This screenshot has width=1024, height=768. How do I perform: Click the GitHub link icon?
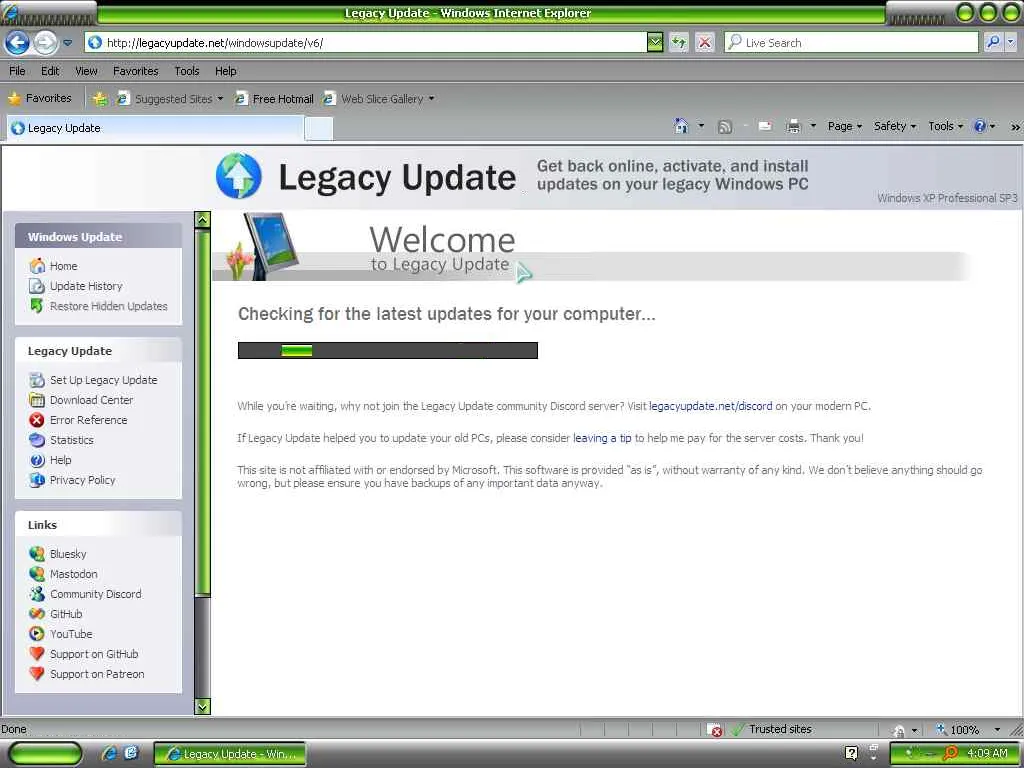[x=37, y=614]
